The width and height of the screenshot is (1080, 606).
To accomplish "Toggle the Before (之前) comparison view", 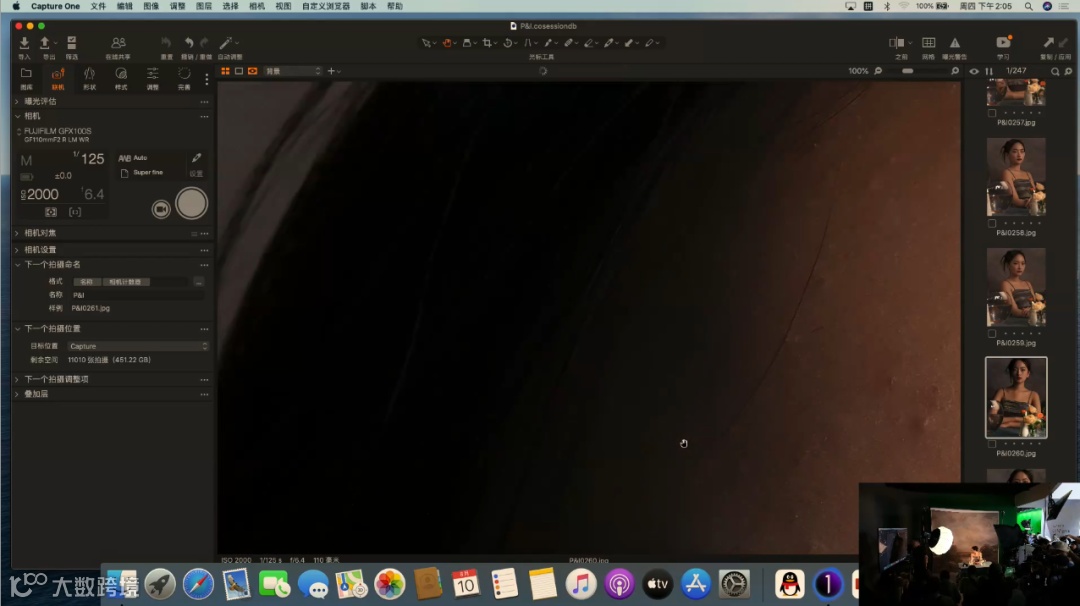I will [x=897, y=43].
